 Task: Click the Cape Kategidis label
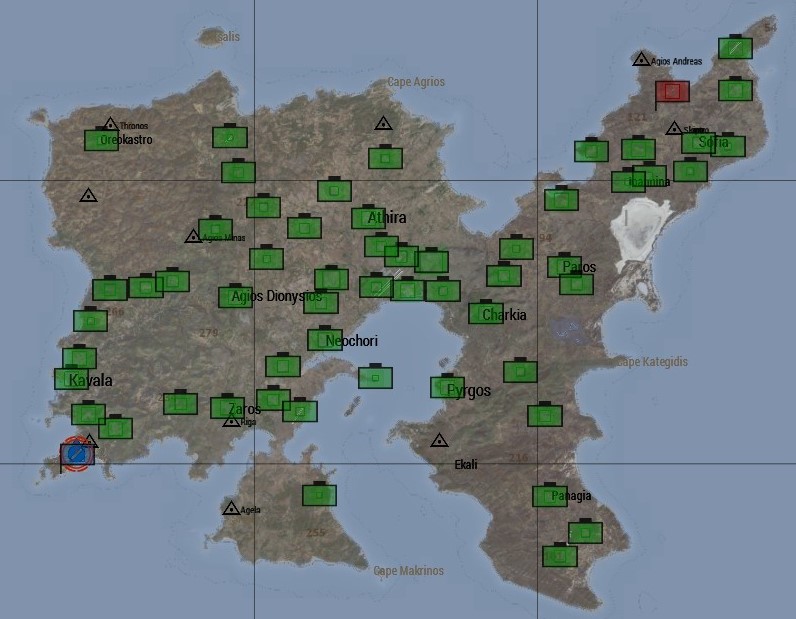(x=652, y=362)
